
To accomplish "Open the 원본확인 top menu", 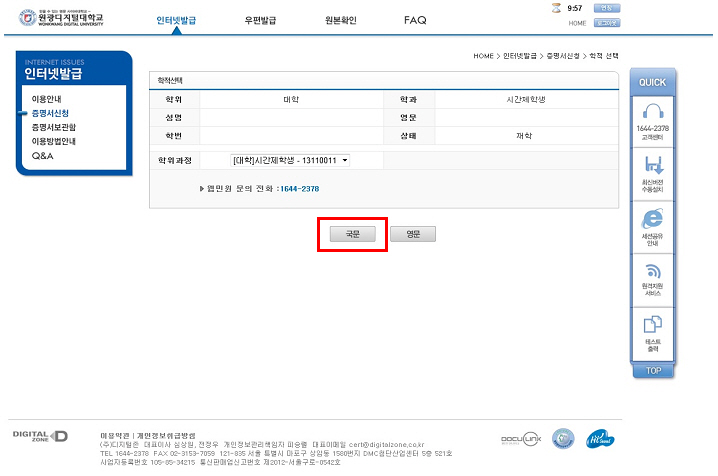I will (x=341, y=20).
